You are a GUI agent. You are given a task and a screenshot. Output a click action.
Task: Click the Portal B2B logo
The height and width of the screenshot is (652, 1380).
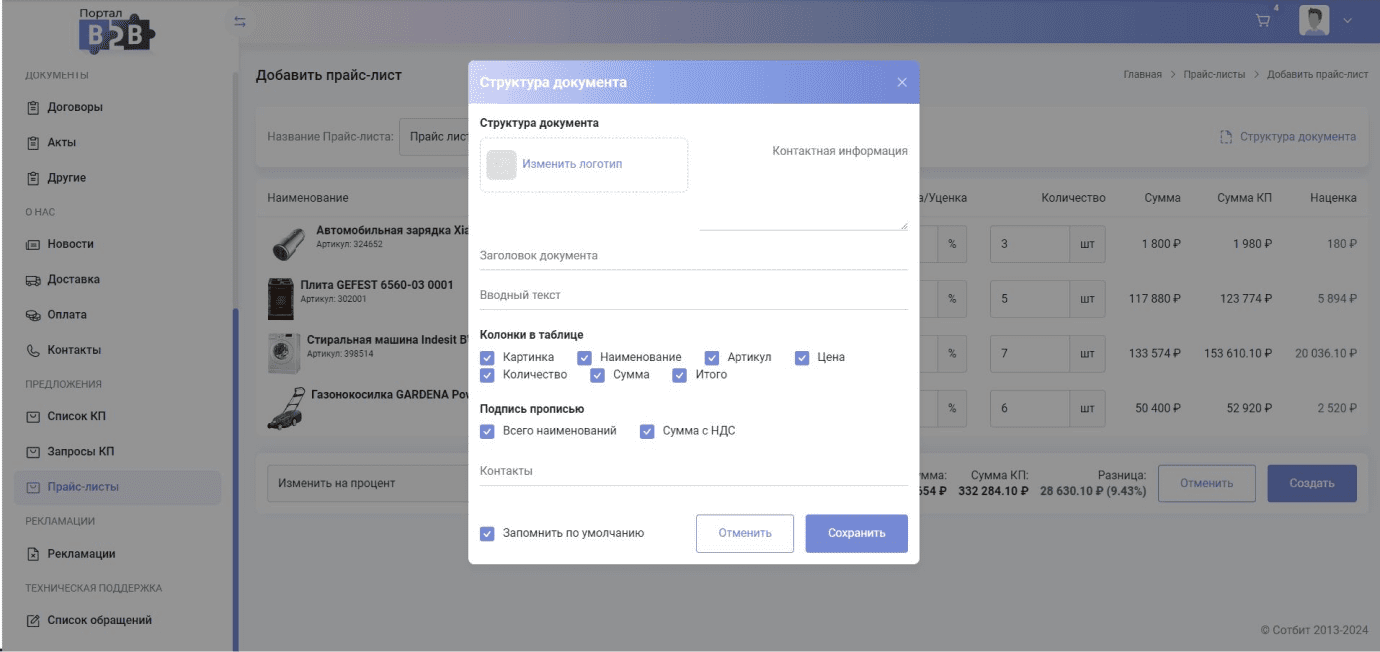[117, 30]
